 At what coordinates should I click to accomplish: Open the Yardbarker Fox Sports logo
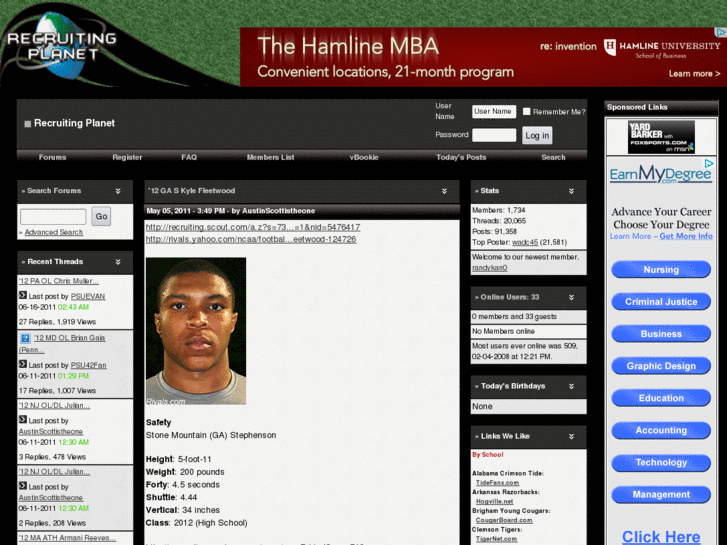point(661,137)
